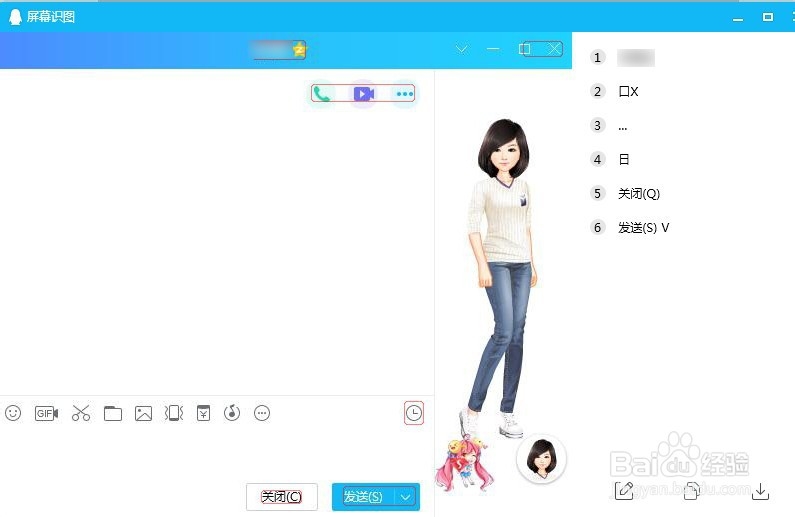Screen dimensions: 795x517
Task: Open the three-dots more options menu at top
Action: [405, 94]
